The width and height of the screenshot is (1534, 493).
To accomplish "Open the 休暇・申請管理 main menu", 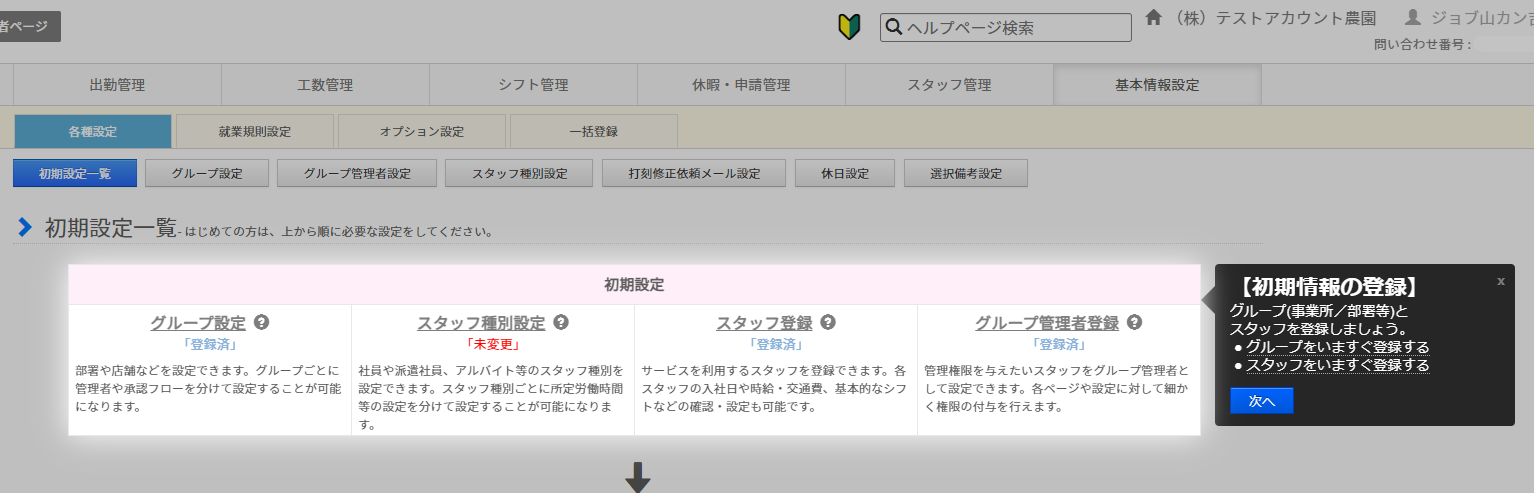I will pyautogui.click(x=741, y=85).
